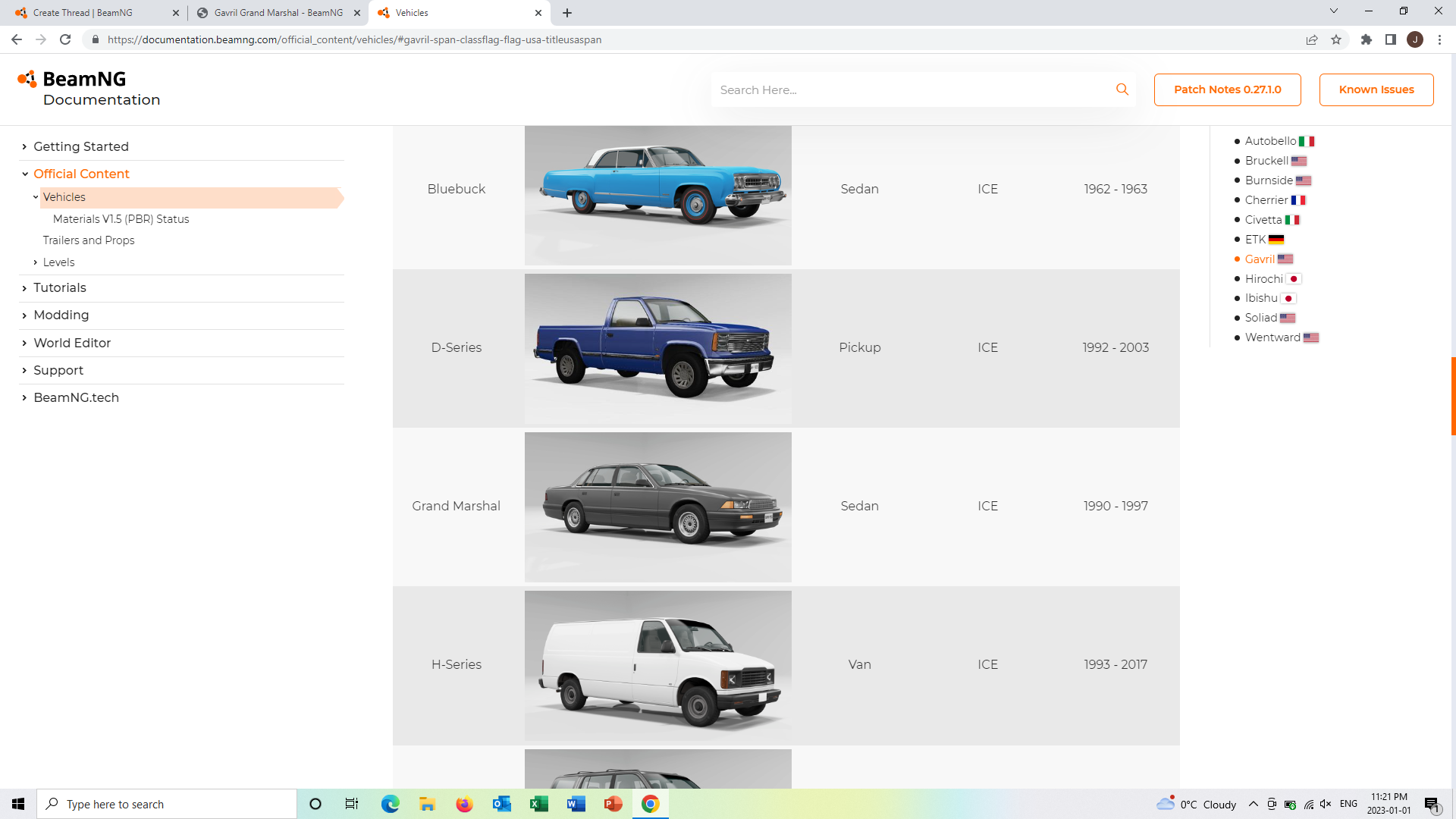Click the page vertical scrollbar thumb
1456x819 pixels.
(1453, 396)
